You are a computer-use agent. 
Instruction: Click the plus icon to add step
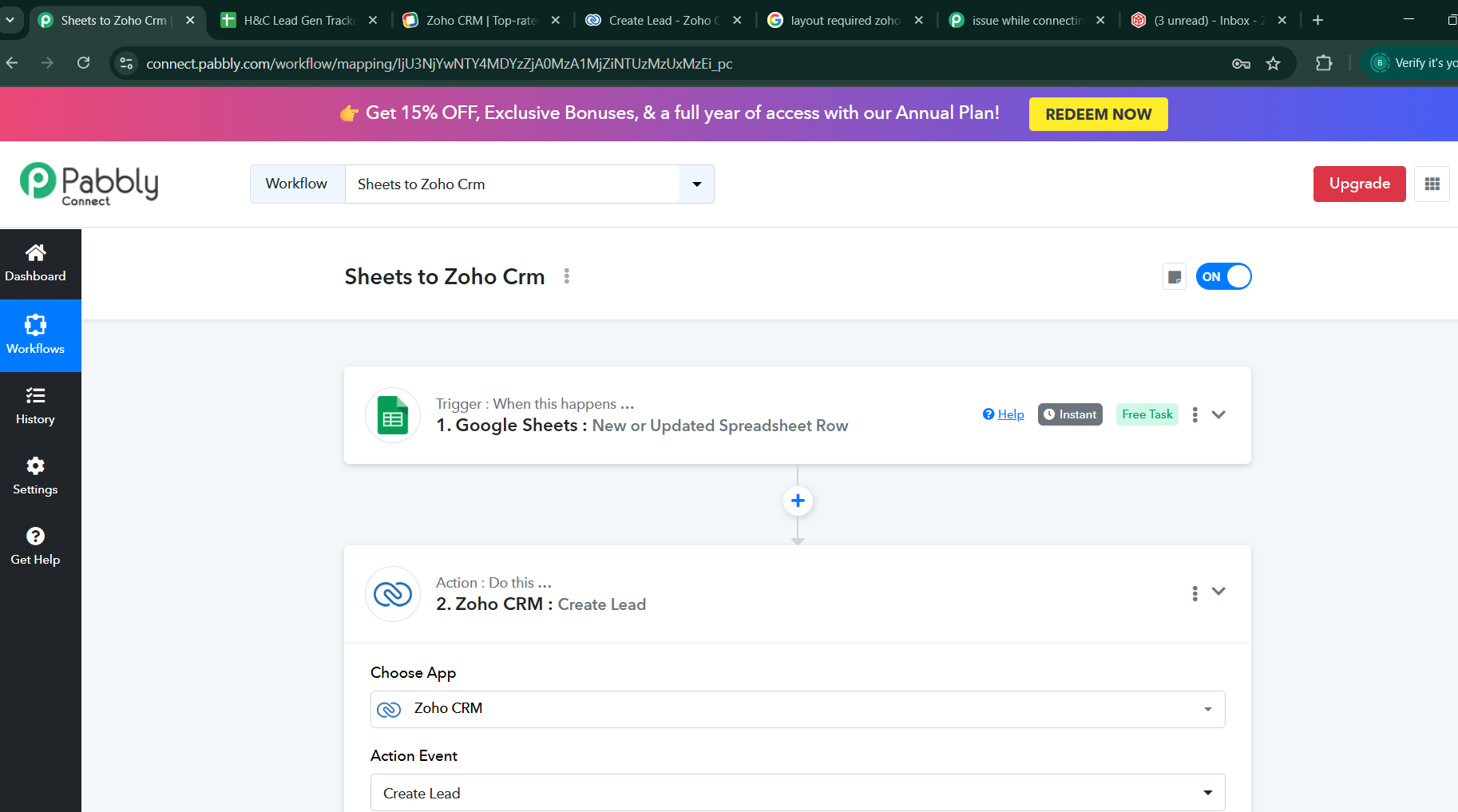tap(798, 501)
